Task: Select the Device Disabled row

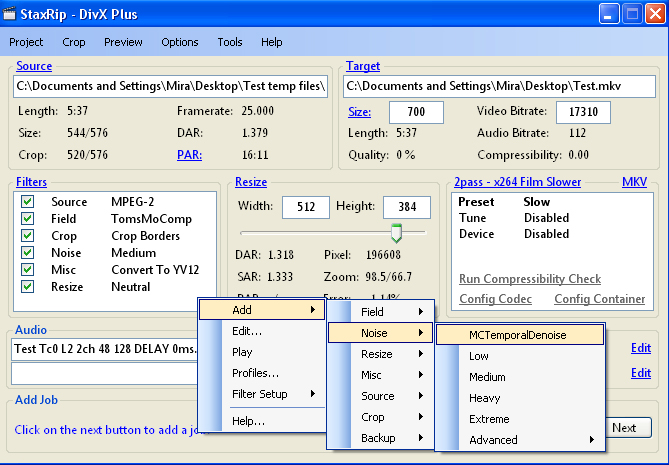Action: [x=553, y=234]
